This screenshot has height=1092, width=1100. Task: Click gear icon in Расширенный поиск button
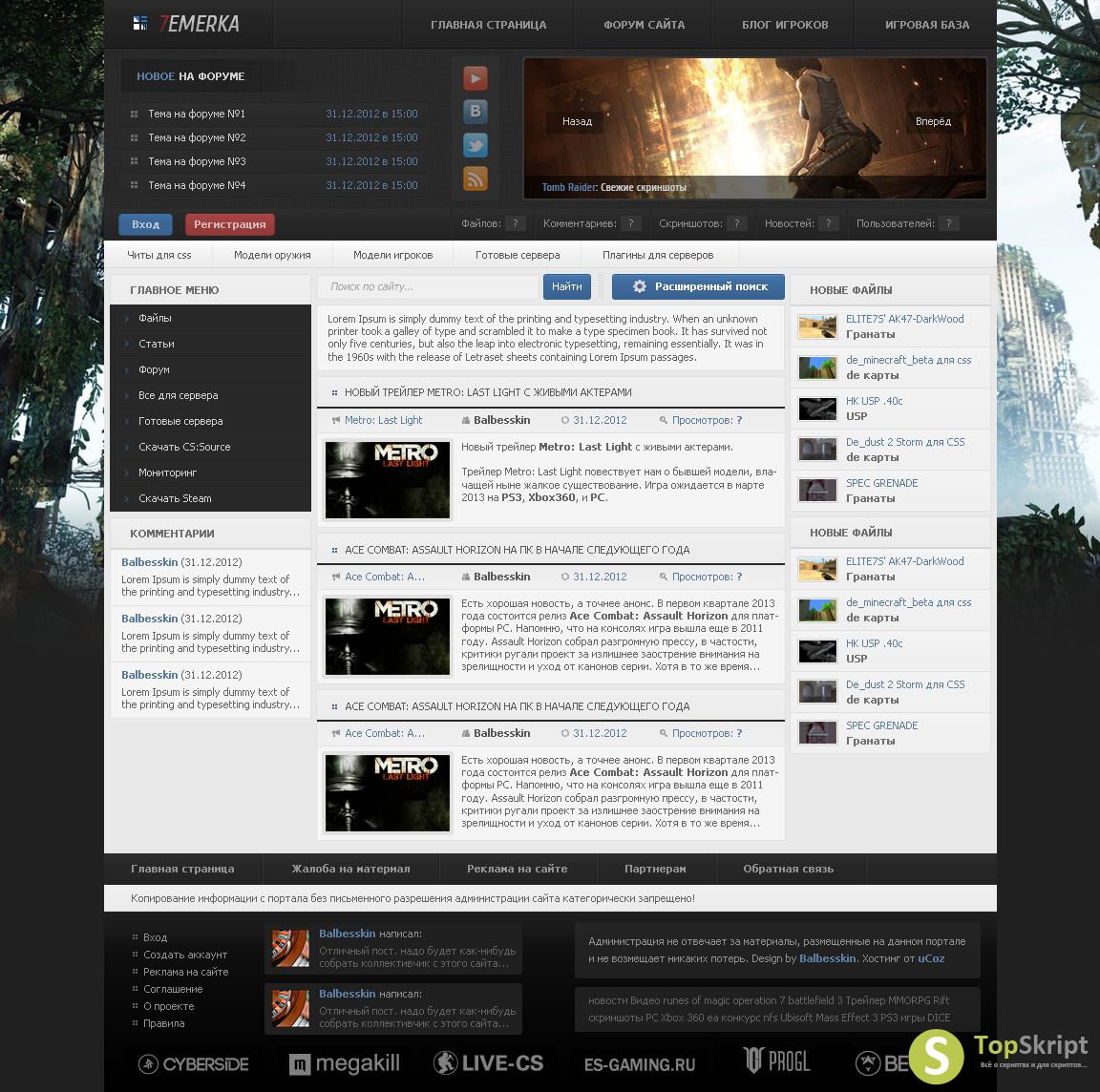coord(639,286)
